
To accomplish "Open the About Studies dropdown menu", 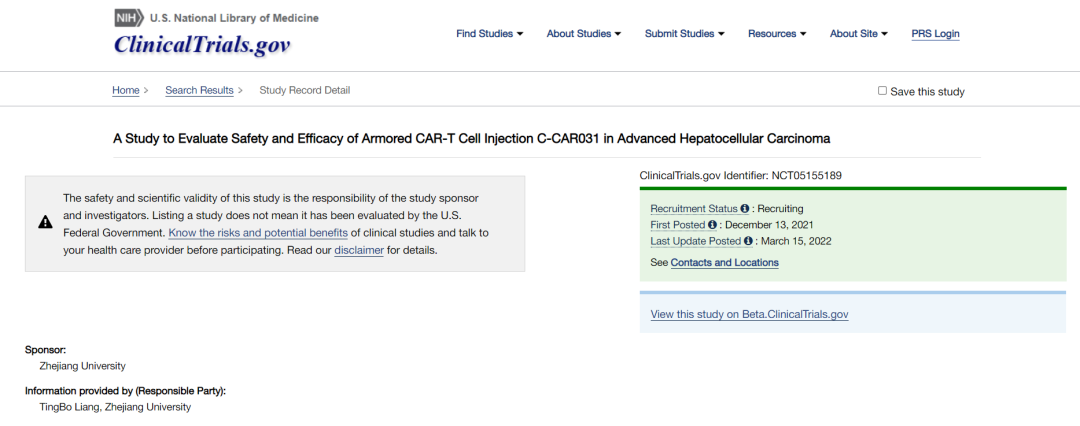I will click(584, 34).
